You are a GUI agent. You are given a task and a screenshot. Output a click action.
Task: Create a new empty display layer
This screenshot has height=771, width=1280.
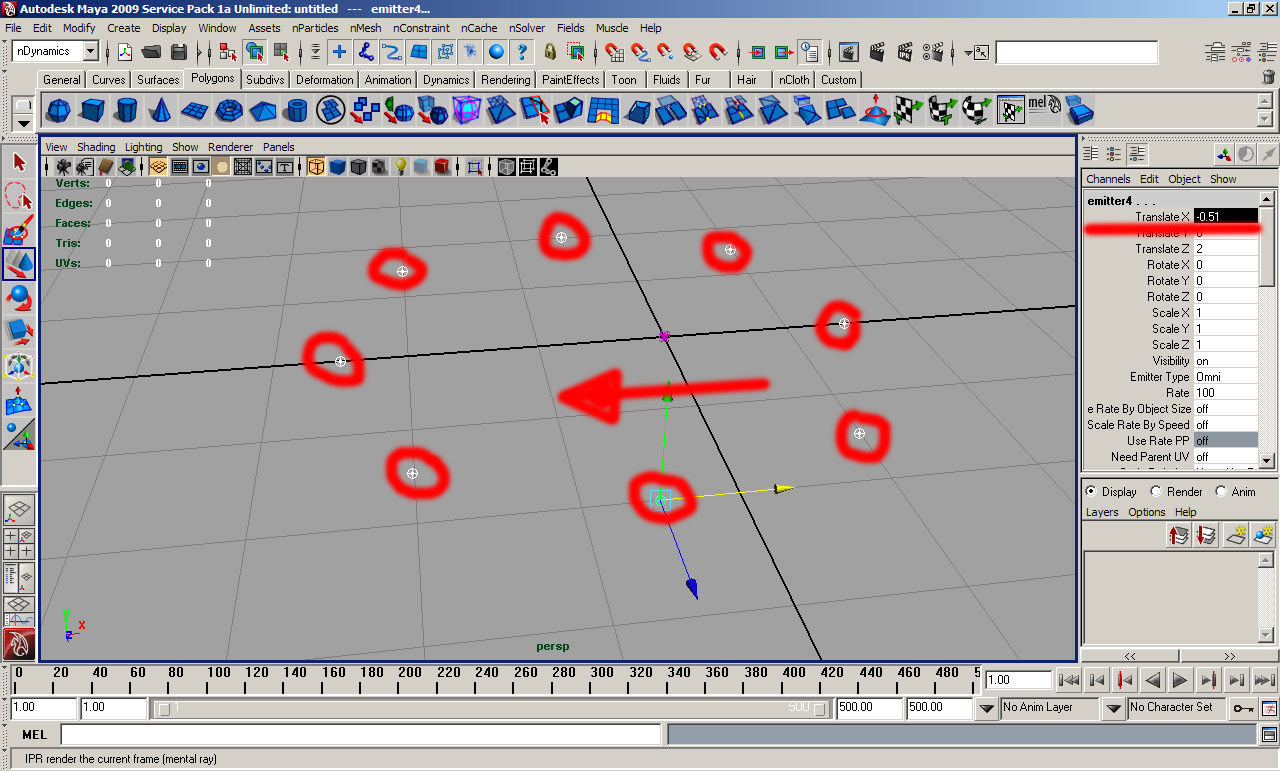point(1237,535)
